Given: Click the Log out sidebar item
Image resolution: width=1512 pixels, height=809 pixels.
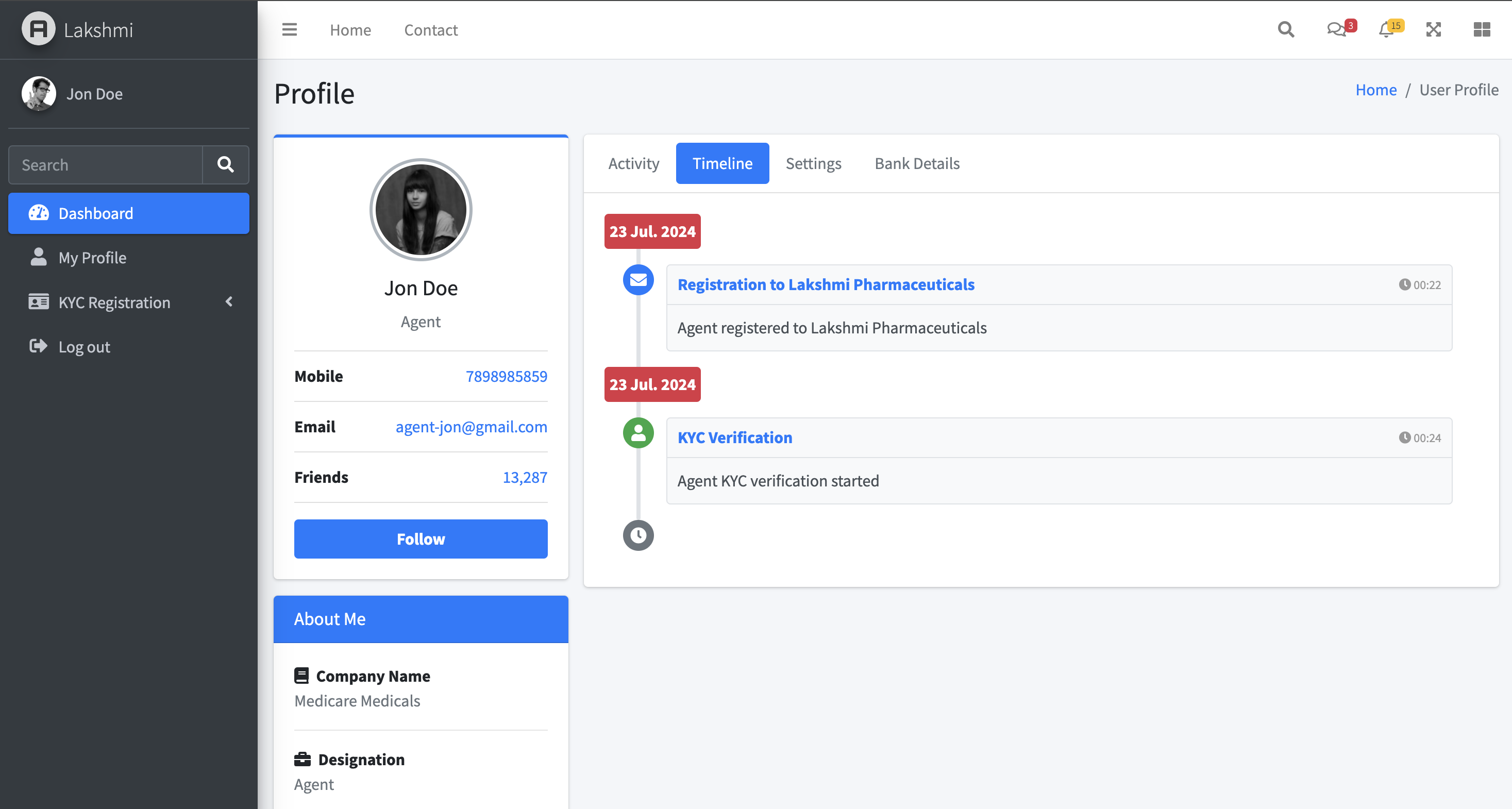Looking at the screenshot, I should click(84, 347).
